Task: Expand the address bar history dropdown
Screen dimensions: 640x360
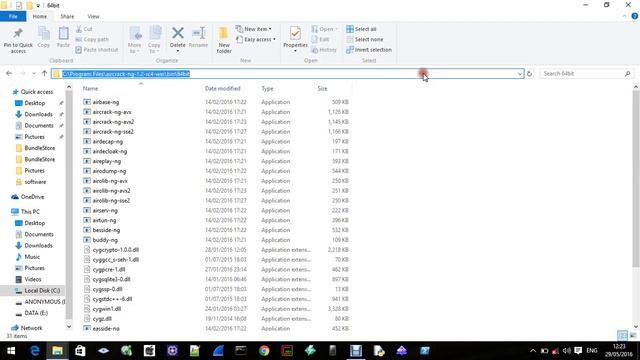Action: pyautogui.click(x=520, y=74)
